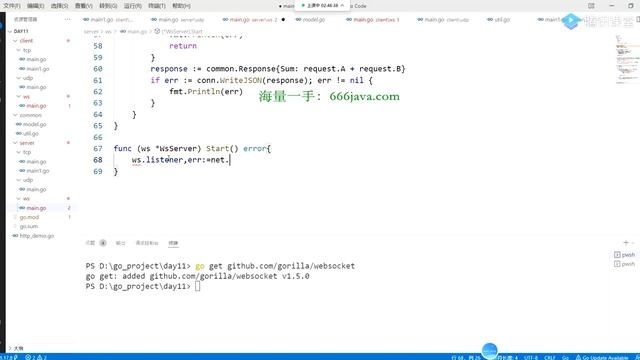
Task: Switch to the main.go client\udp editor tab
Action: pyautogui.click(x=443, y=20)
